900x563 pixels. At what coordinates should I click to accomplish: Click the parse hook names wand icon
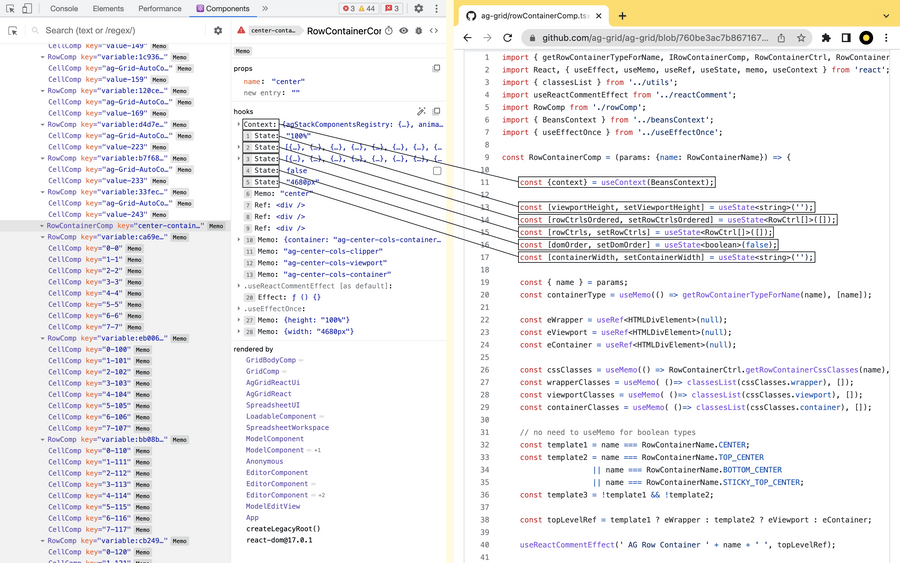(422, 111)
